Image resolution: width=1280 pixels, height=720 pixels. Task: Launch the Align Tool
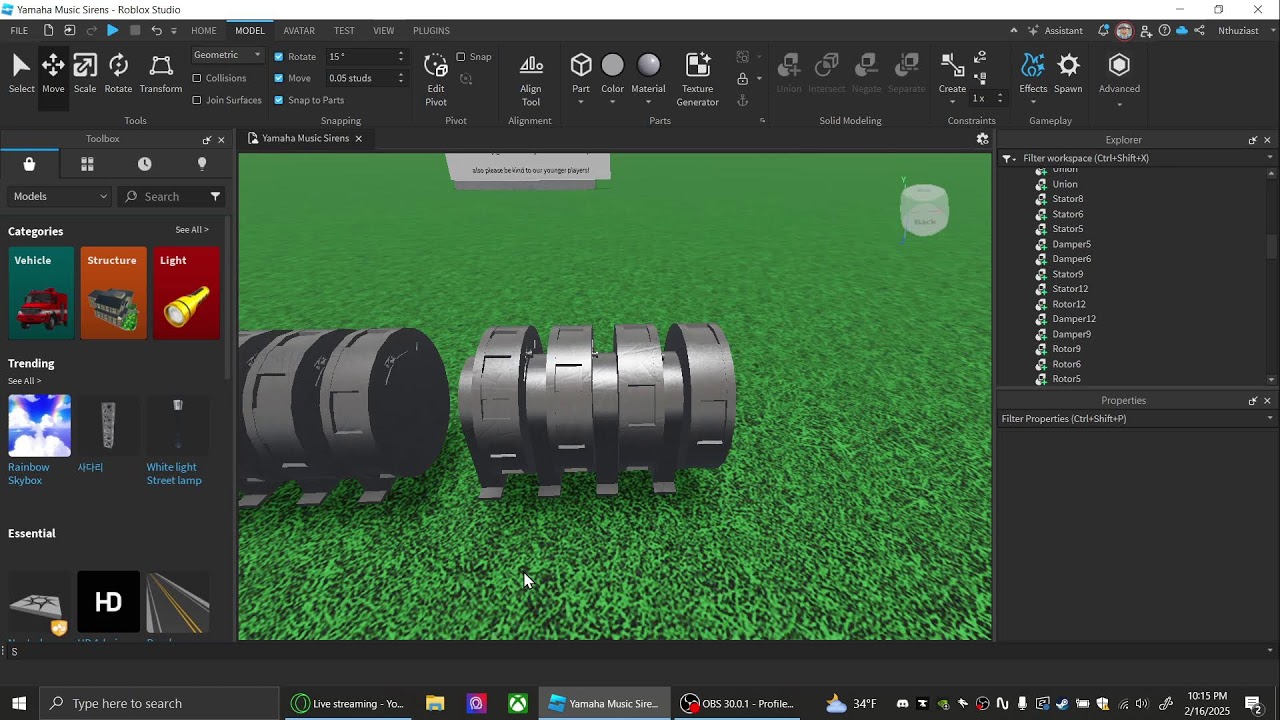click(x=531, y=80)
